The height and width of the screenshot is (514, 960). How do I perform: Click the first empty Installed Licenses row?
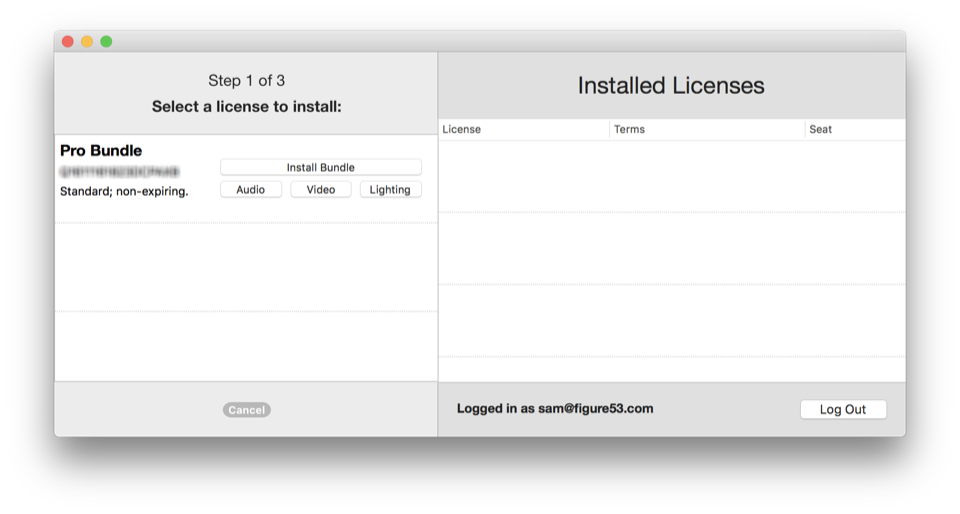[x=671, y=176]
